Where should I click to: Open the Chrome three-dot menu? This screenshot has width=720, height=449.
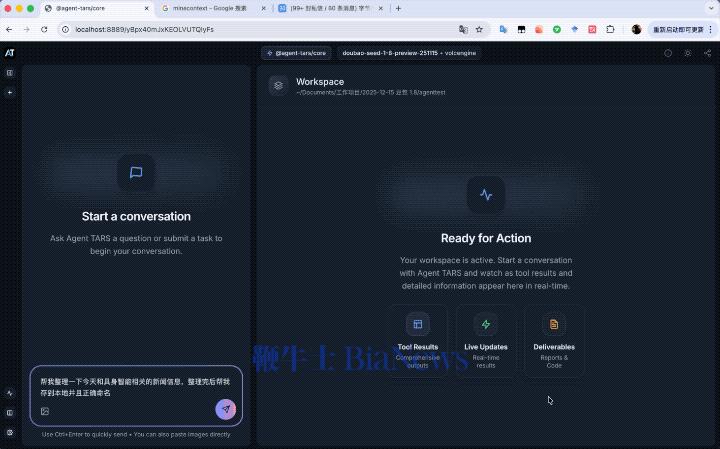pyautogui.click(x=708, y=29)
